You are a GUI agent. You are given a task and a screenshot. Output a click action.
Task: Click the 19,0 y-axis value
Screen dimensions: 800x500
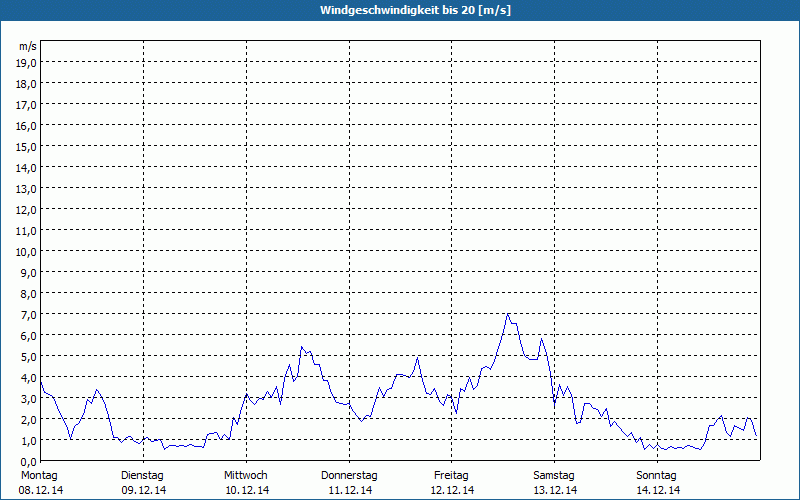[26, 63]
